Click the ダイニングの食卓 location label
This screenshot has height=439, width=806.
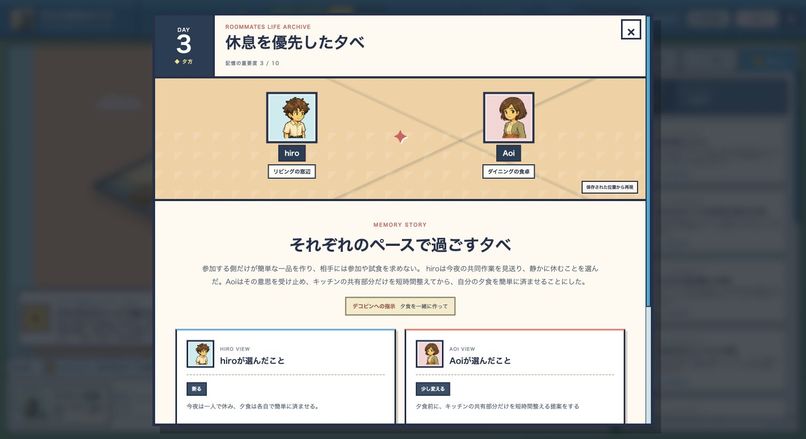pyautogui.click(x=508, y=172)
